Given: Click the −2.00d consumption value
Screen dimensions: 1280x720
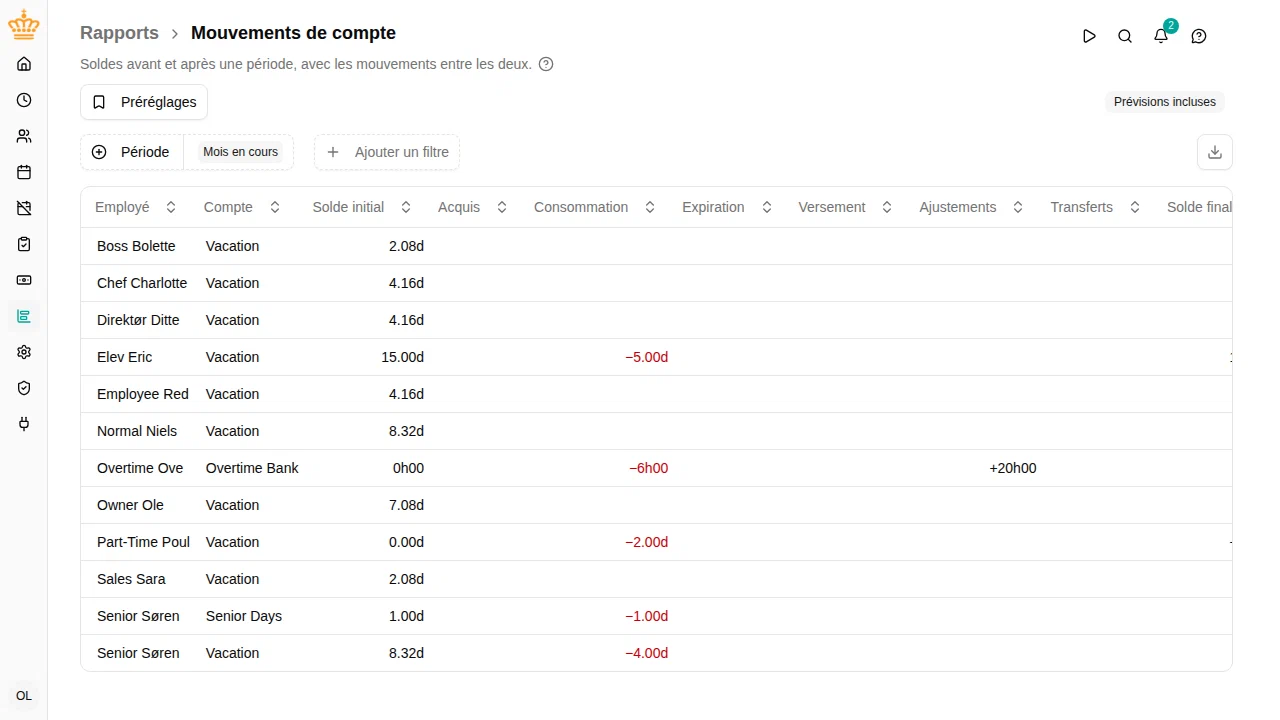Looking at the screenshot, I should pos(646,542).
